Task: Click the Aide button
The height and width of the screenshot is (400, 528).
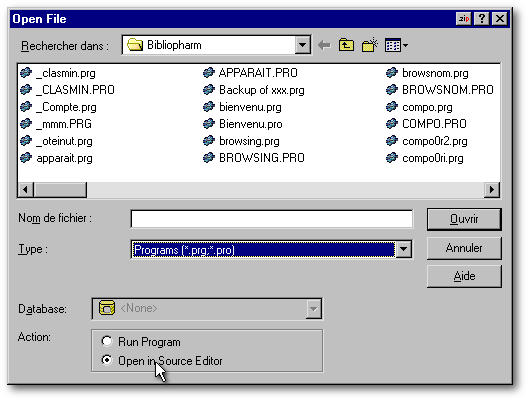Action: (464, 276)
